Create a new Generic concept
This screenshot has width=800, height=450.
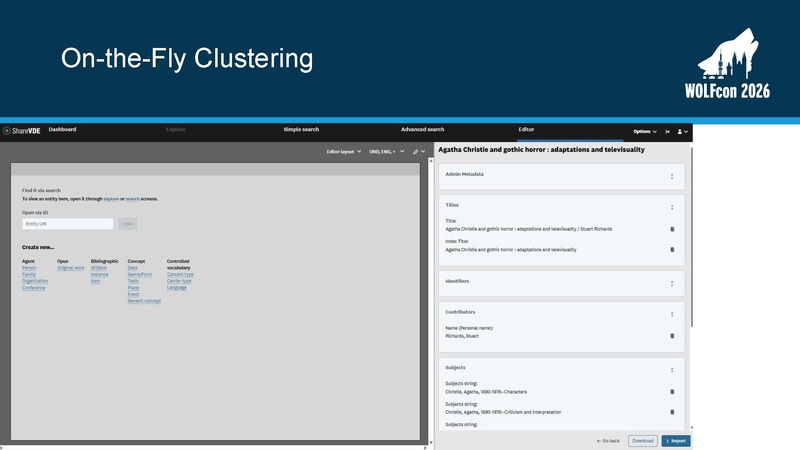click(x=144, y=301)
